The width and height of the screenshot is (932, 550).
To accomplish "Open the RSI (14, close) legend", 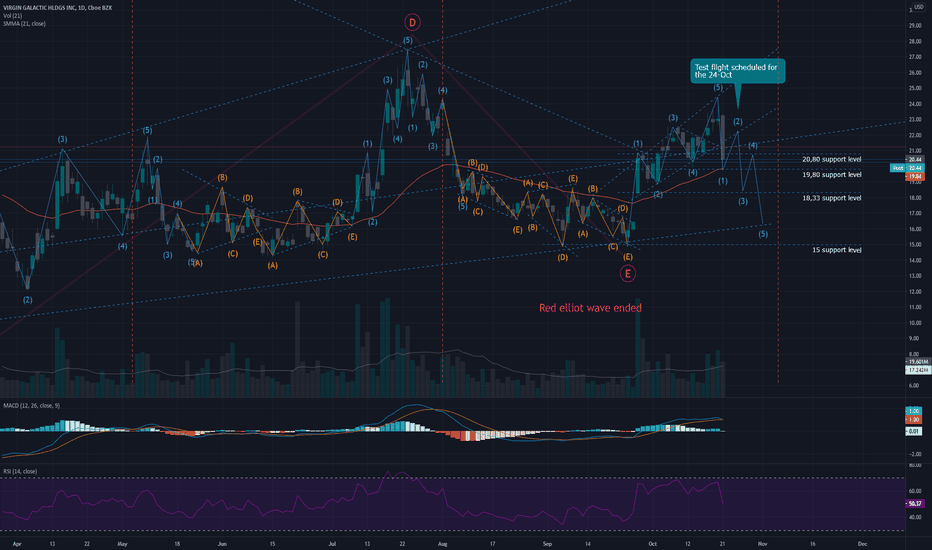I will pos(20,472).
